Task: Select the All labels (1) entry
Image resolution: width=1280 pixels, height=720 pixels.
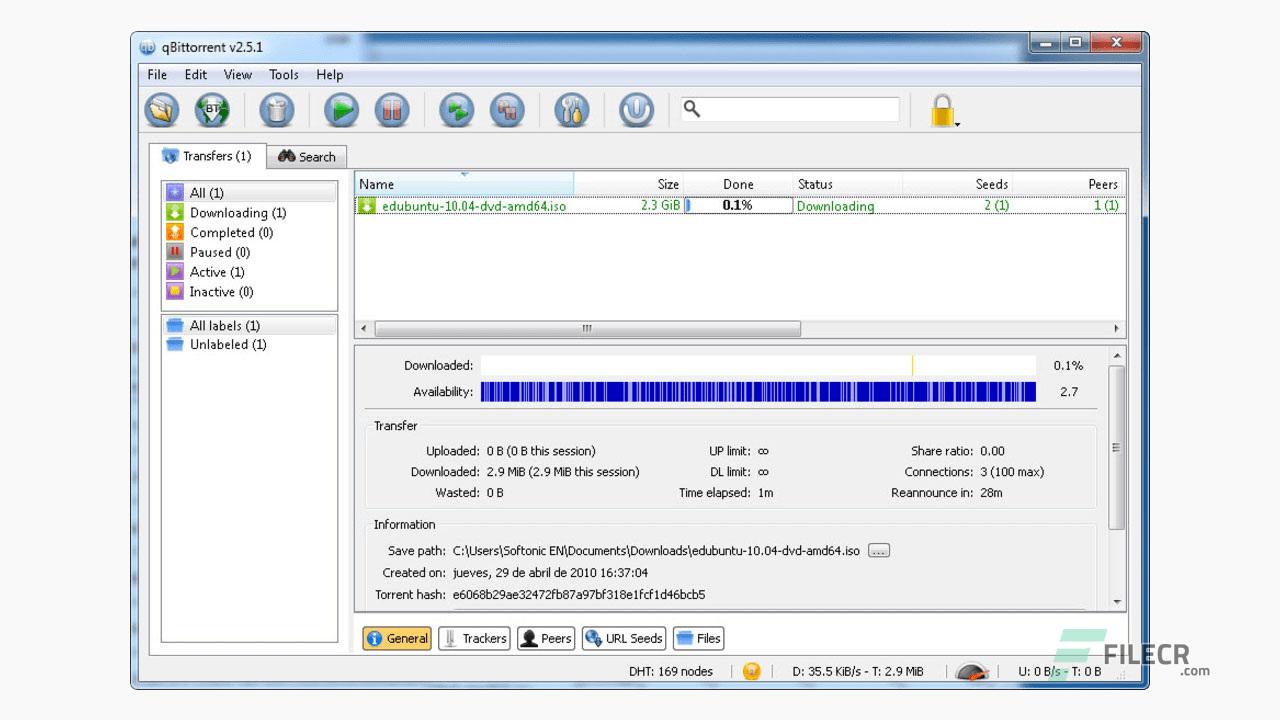Action: pos(250,325)
